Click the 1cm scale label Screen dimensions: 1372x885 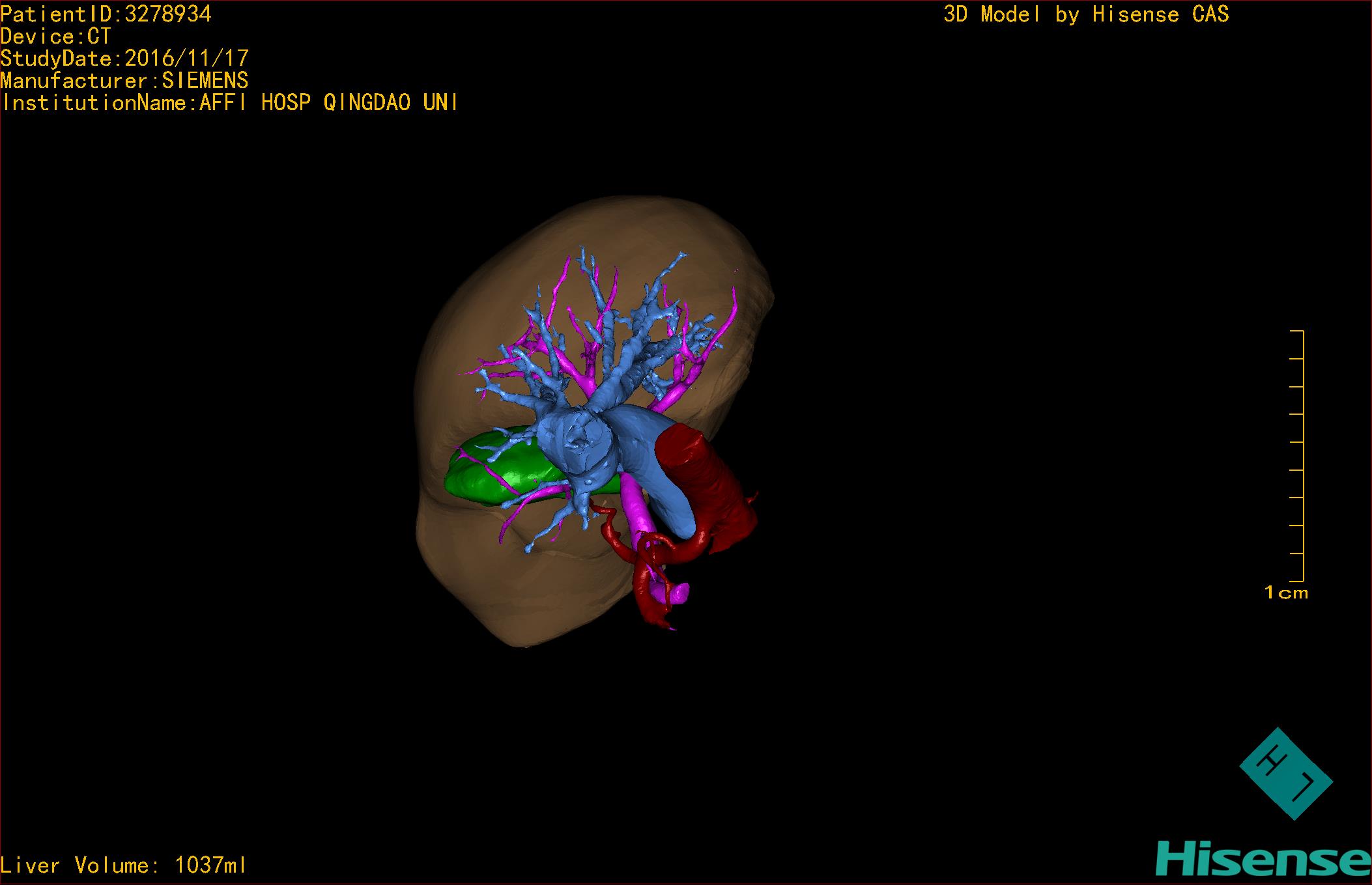[1286, 593]
